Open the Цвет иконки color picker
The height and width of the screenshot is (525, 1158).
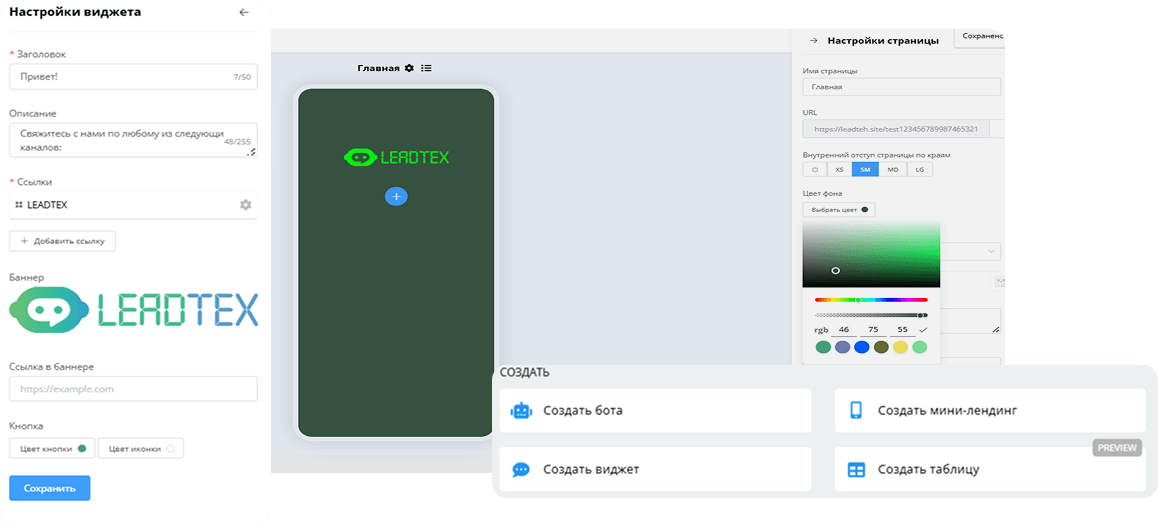141,449
